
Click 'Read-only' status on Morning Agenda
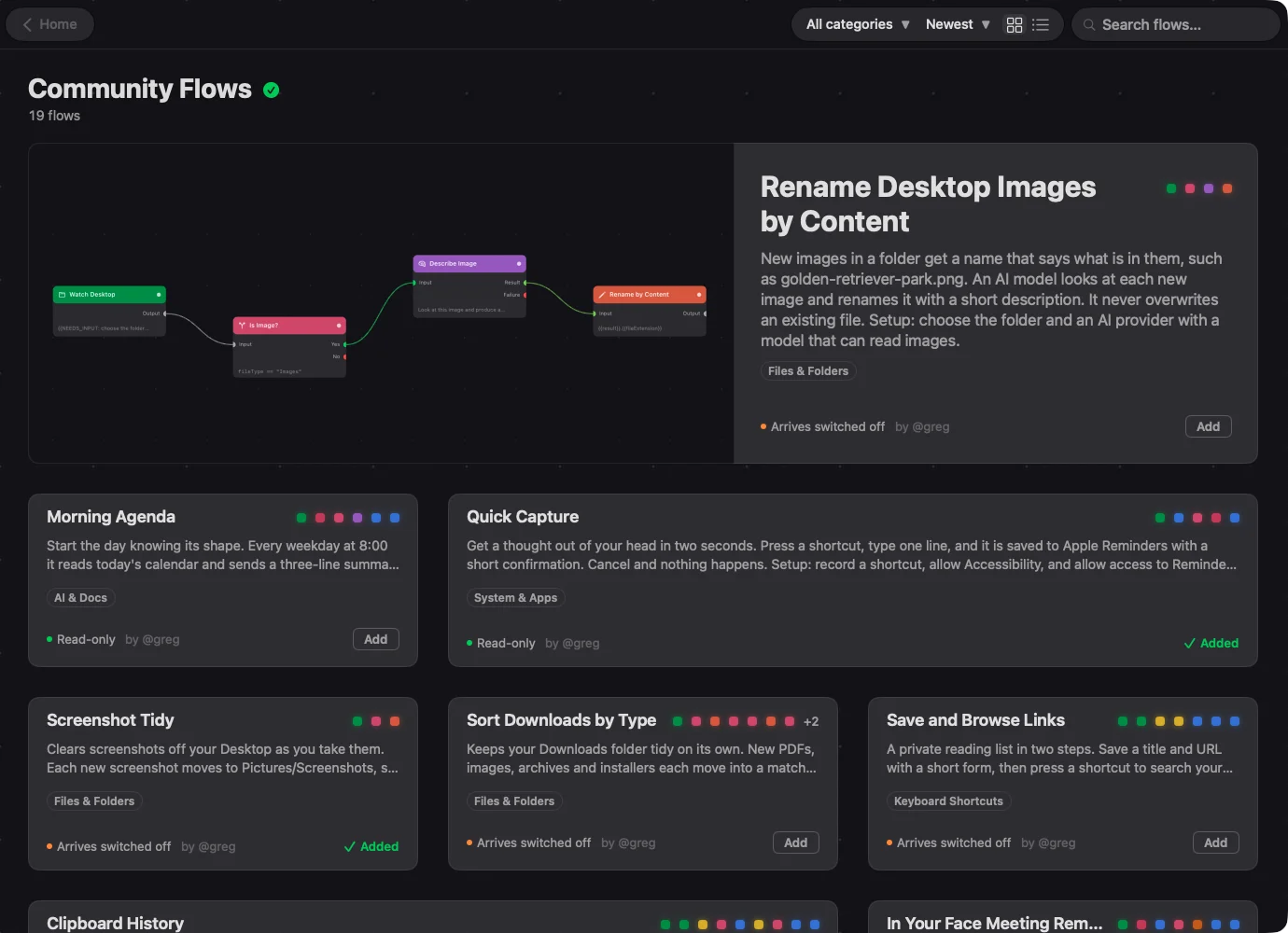[86, 639]
